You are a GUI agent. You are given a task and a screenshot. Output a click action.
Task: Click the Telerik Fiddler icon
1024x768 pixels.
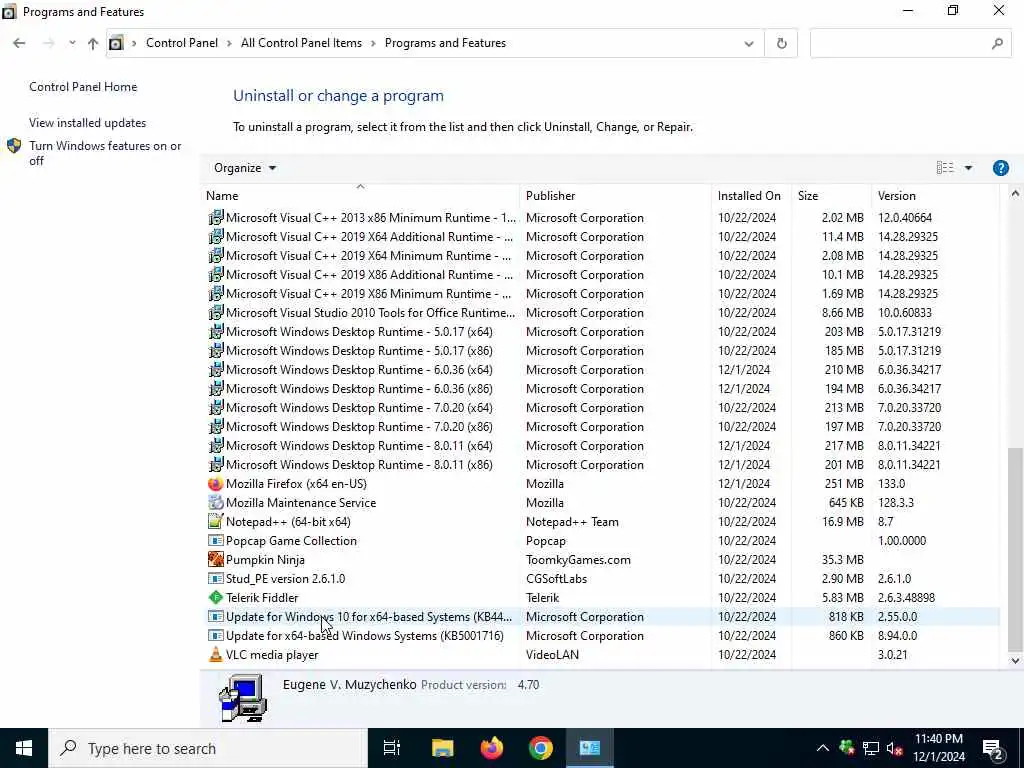(216, 598)
